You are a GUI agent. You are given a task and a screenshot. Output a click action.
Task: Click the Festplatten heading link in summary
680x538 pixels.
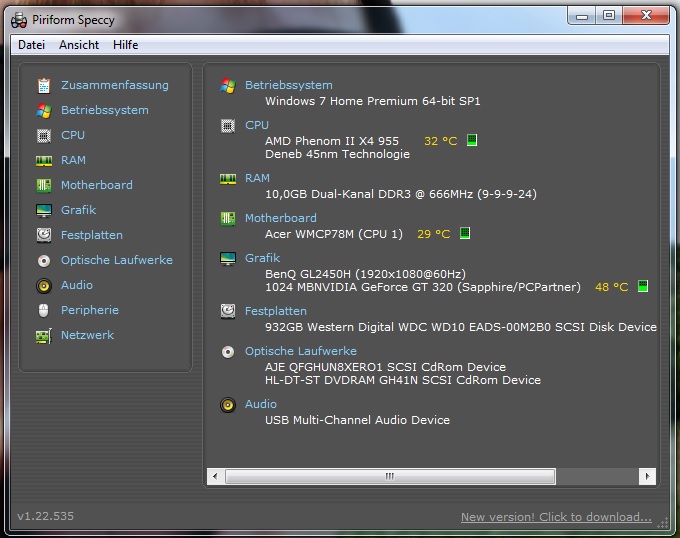[x=276, y=311]
